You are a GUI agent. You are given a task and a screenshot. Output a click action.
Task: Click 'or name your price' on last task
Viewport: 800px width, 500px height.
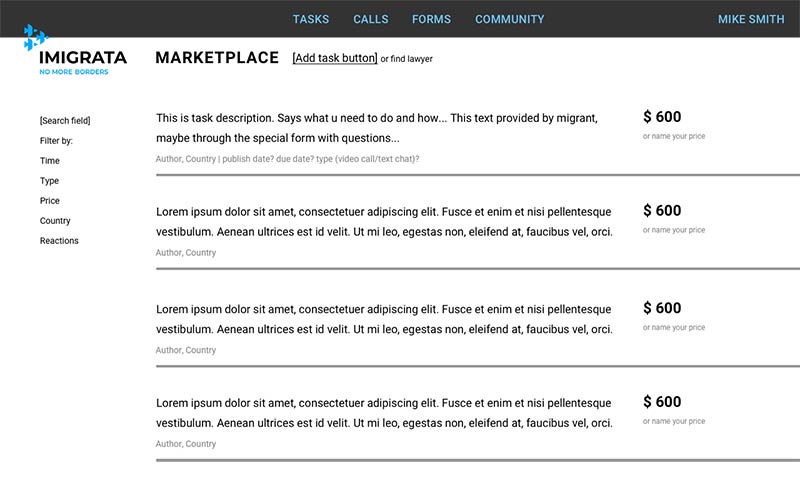[x=673, y=421]
